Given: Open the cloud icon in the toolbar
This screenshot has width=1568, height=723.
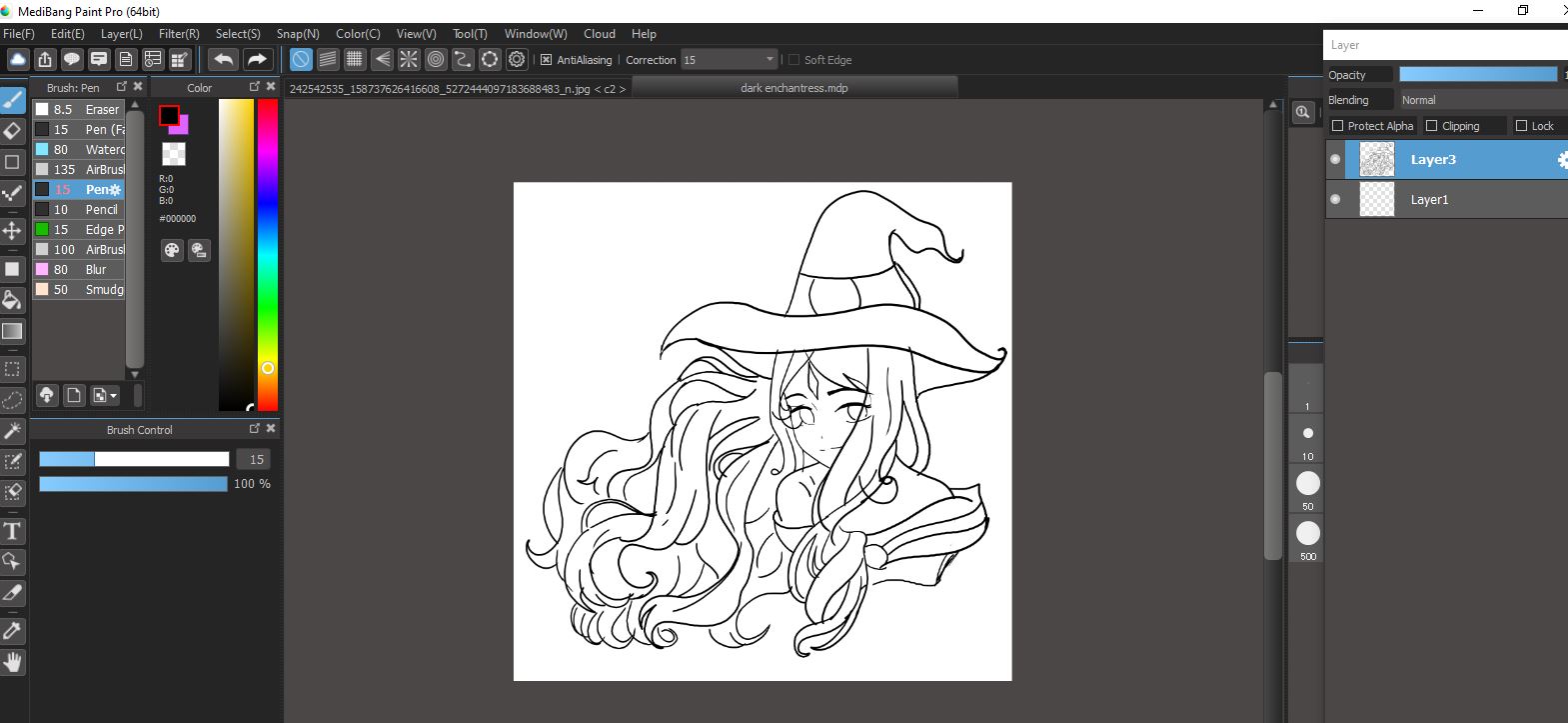Looking at the screenshot, I should pos(17,59).
